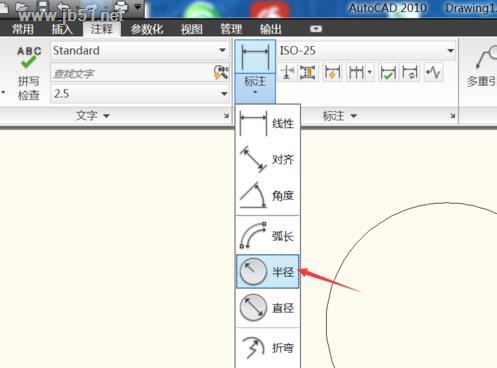Click the Open folder icon in quick access toolbar
Image resolution: width=497 pixels, height=368 pixels.
tap(23, 7)
